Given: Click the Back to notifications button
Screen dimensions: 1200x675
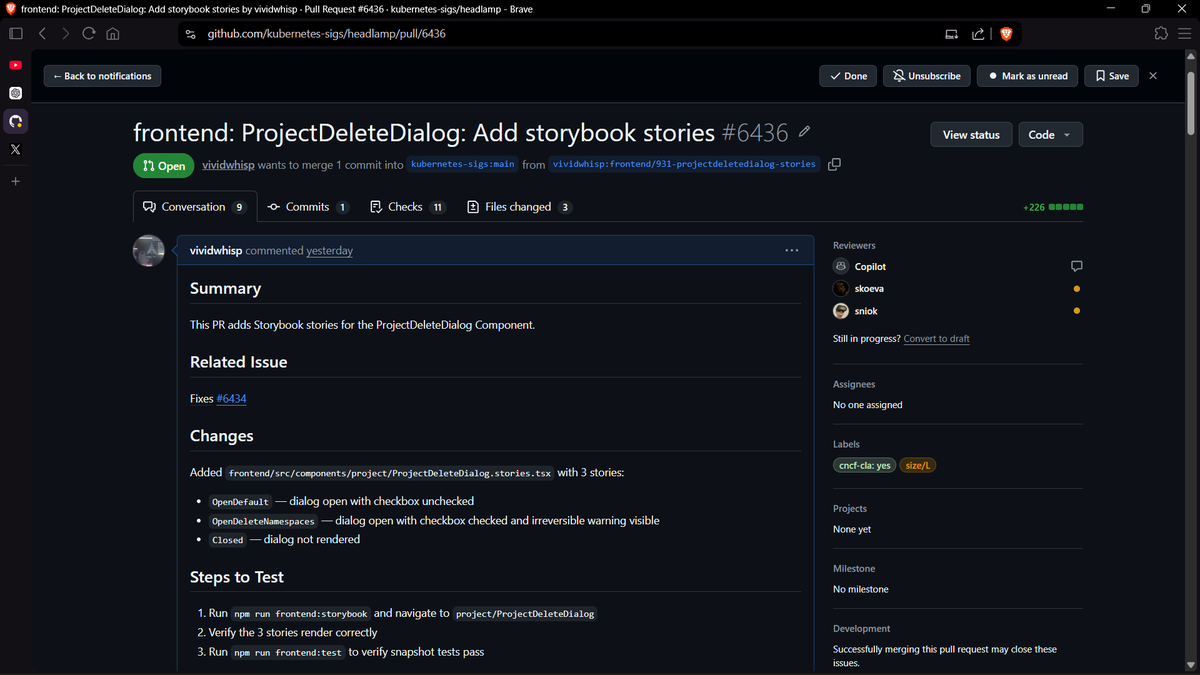Looking at the screenshot, I should pyautogui.click(x=102, y=76).
